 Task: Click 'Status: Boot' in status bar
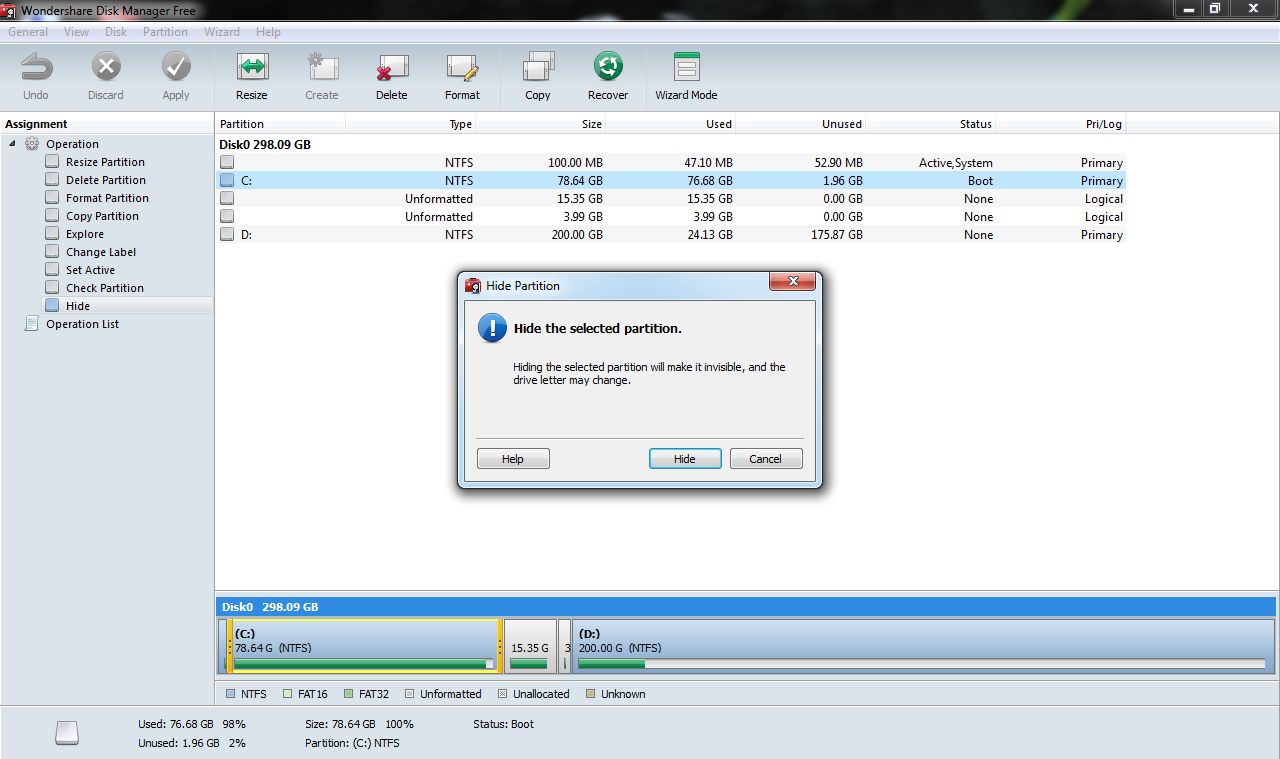point(504,724)
